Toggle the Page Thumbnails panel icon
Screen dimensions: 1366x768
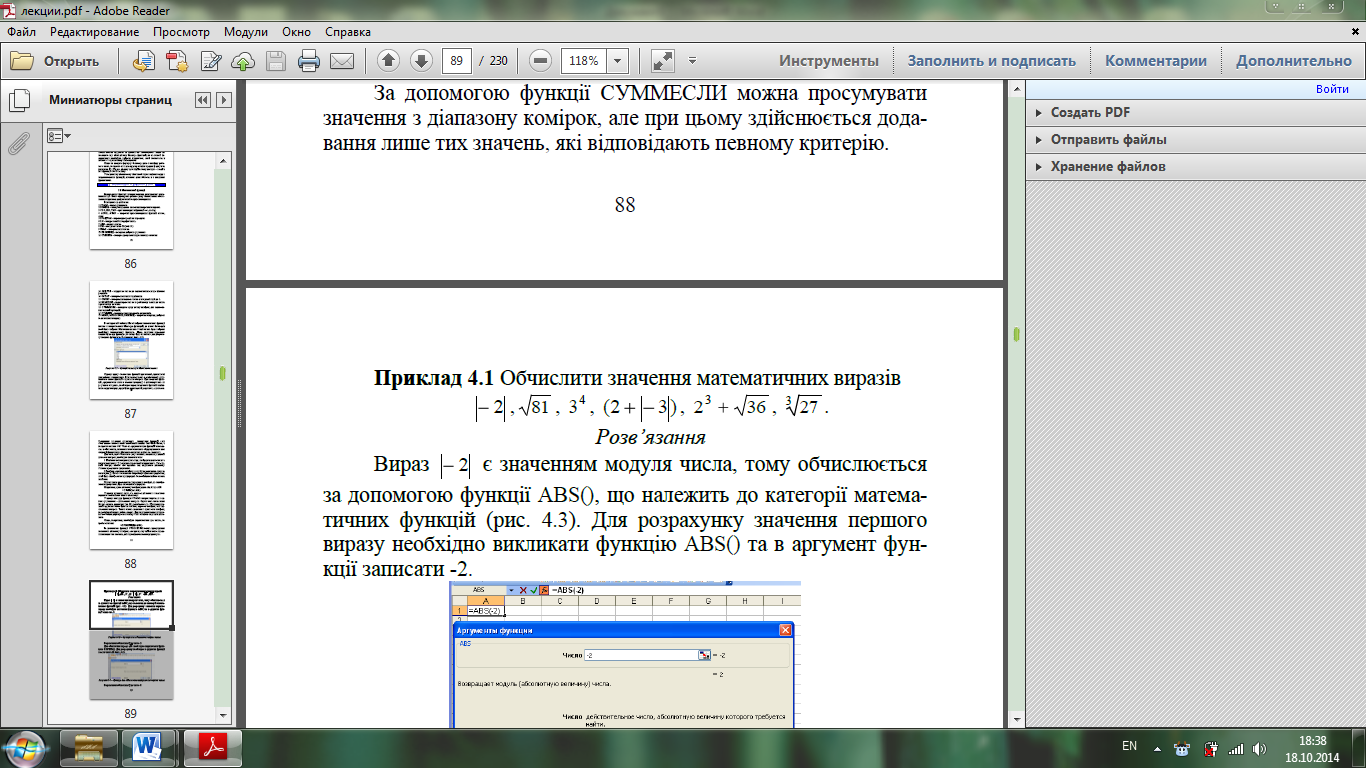pos(18,101)
